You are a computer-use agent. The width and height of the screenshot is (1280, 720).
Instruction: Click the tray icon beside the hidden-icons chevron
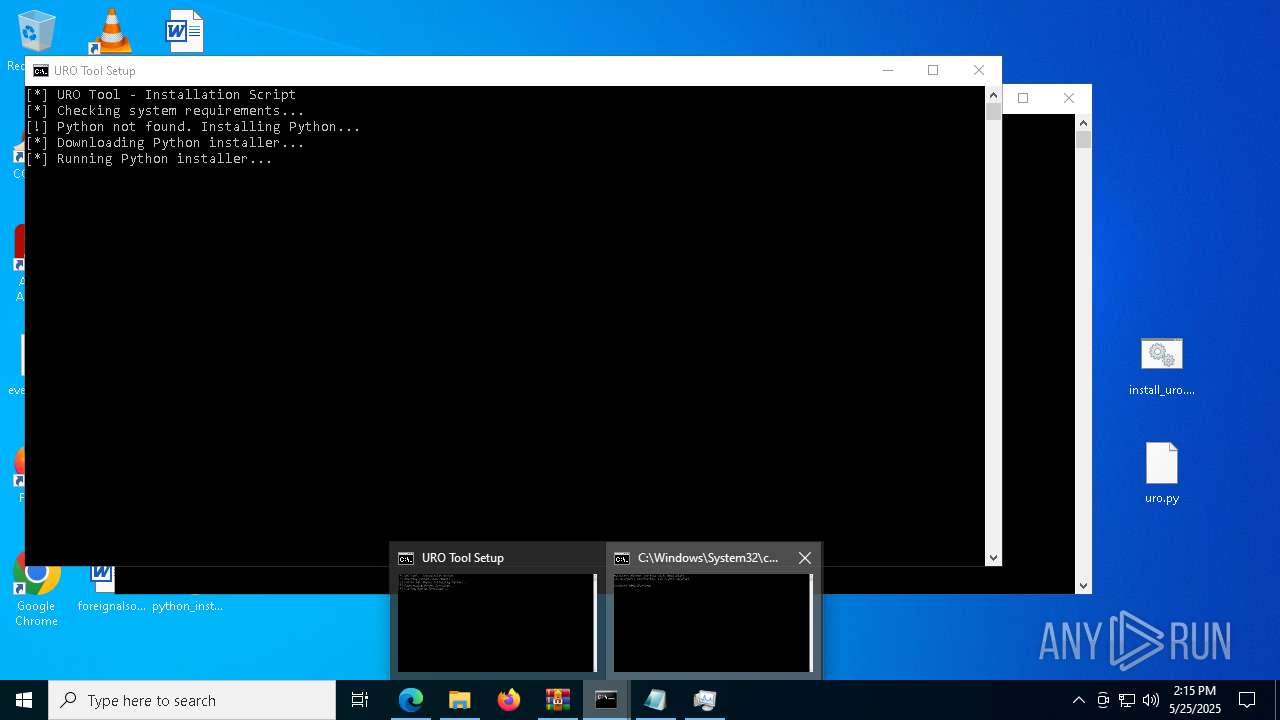click(1103, 700)
